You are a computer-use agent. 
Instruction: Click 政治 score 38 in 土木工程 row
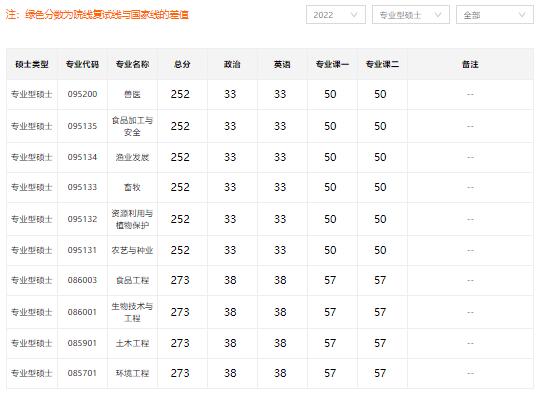click(230, 343)
